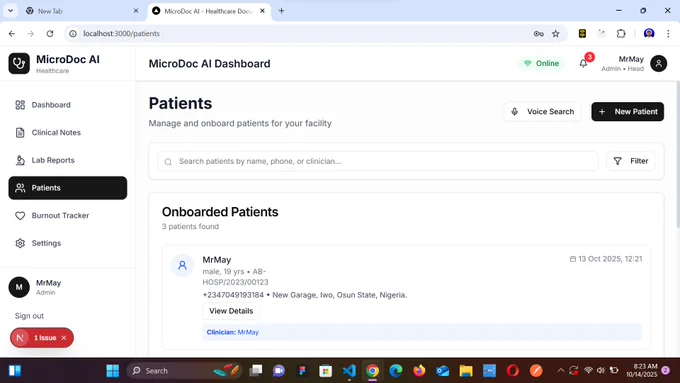The width and height of the screenshot is (680, 383).
Task: Create a New Patient
Action: [x=628, y=112]
